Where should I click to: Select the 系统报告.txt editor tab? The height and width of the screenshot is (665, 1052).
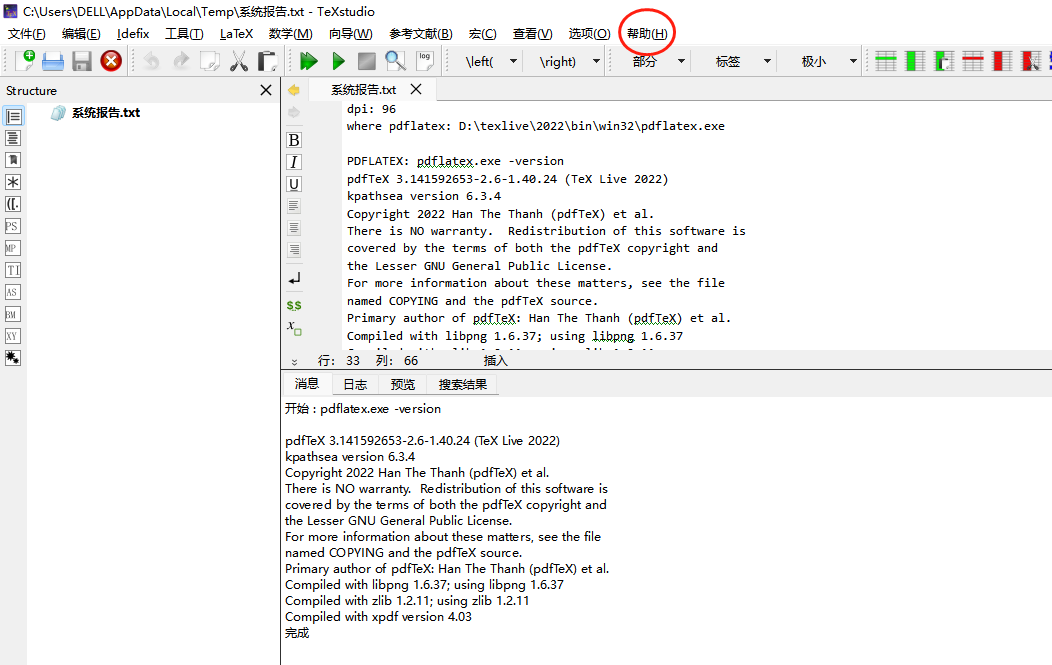(363, 90)
